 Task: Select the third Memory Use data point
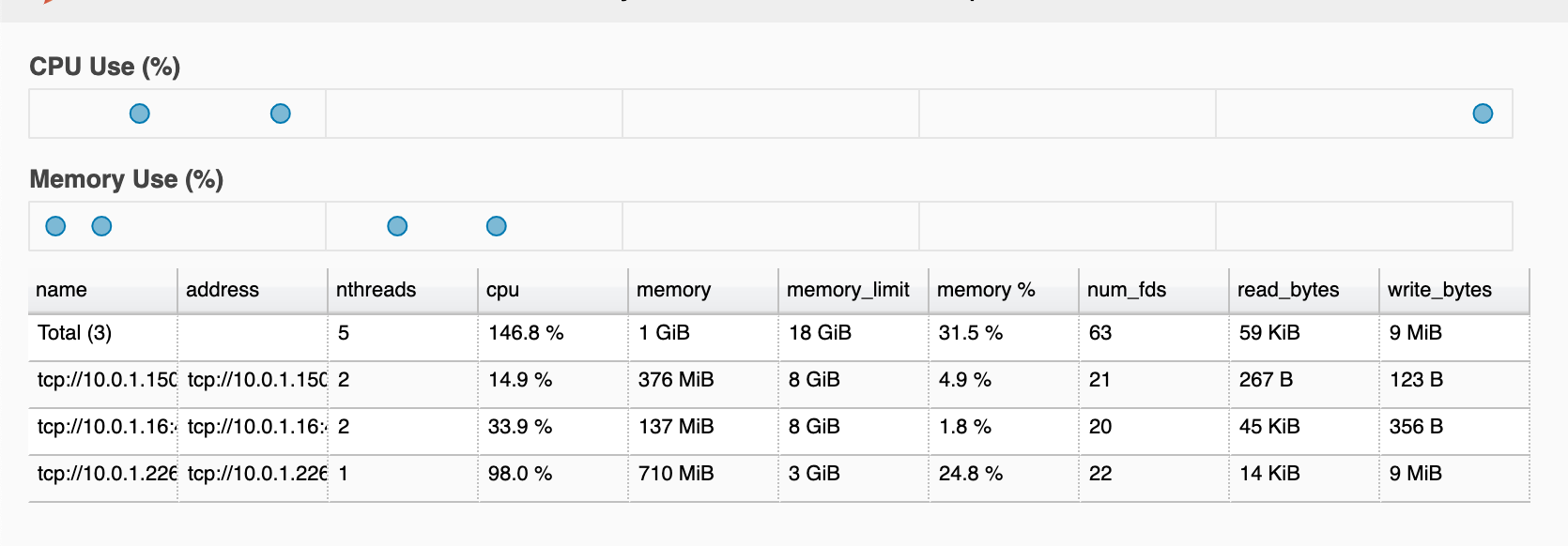(397, 226)
